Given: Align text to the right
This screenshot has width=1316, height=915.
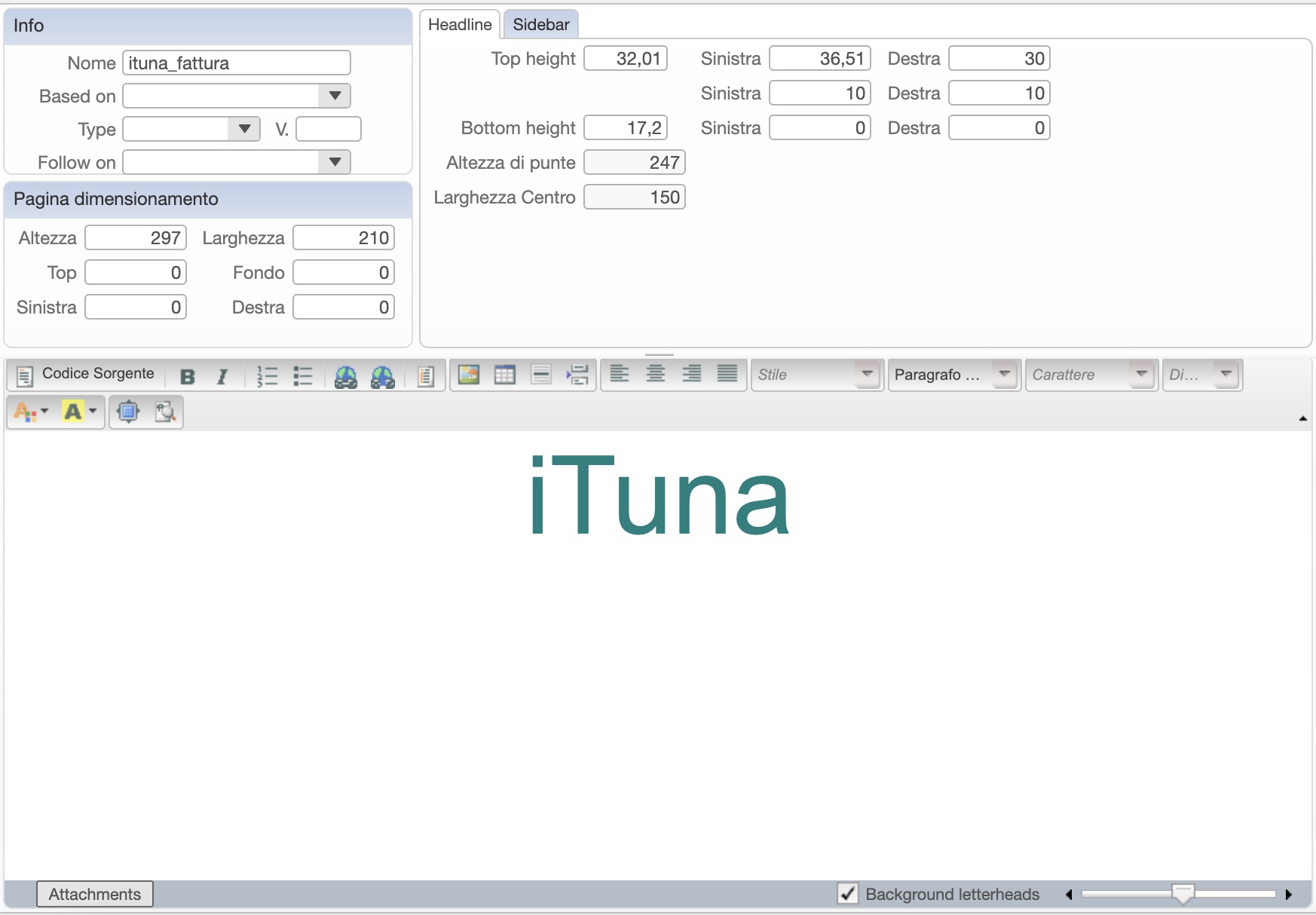Looking at the screenshot, I should coord(692,373).
